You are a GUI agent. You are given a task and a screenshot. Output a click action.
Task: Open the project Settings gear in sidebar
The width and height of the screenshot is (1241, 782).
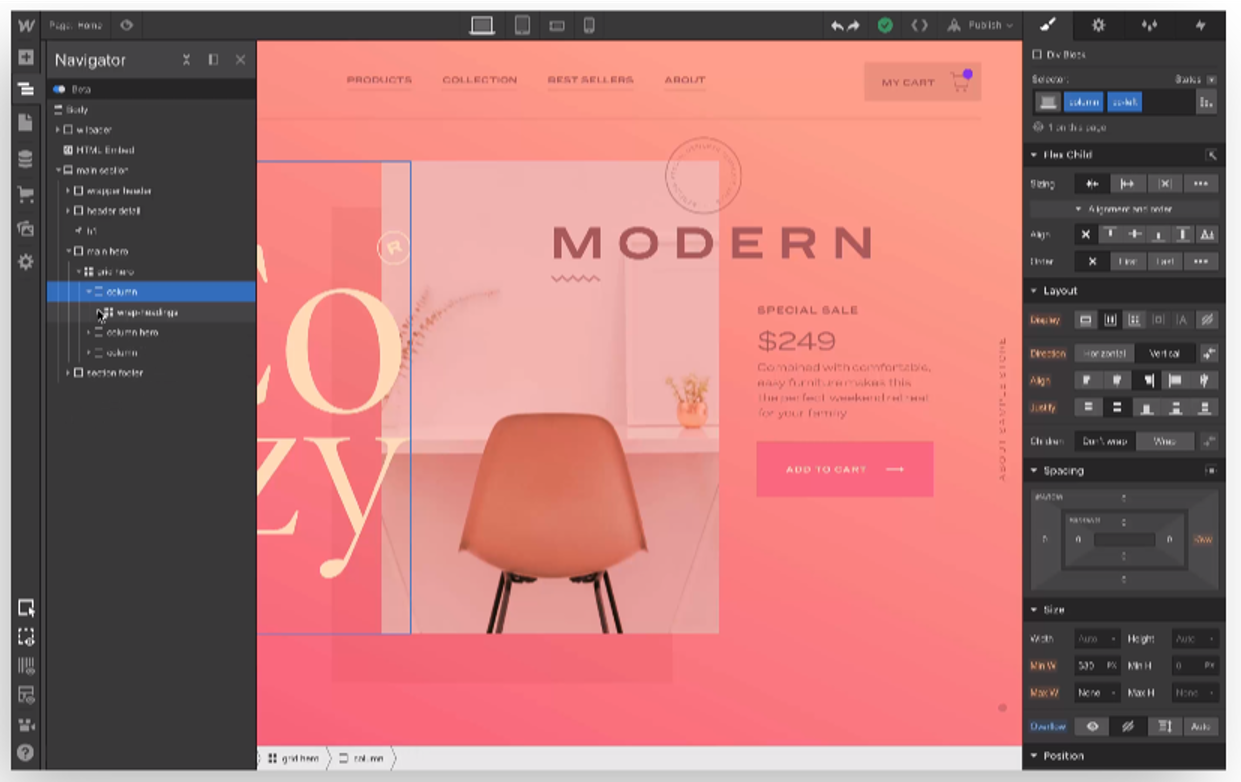pyautogui.click(x=25, y=262)
